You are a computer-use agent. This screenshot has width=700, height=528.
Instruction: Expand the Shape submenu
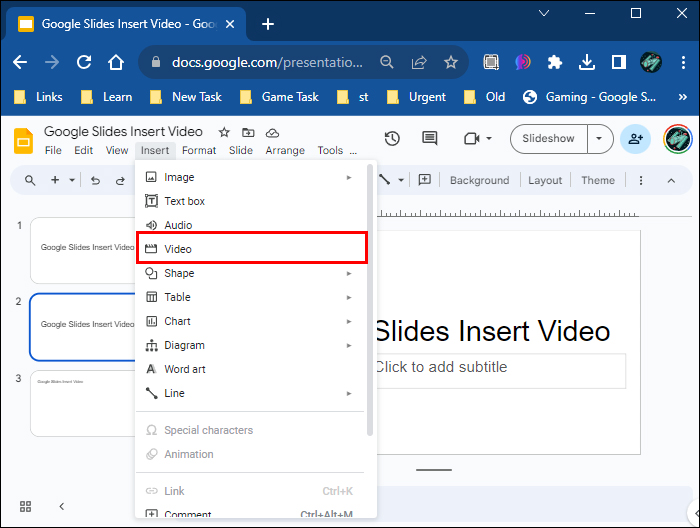point(349,273)
